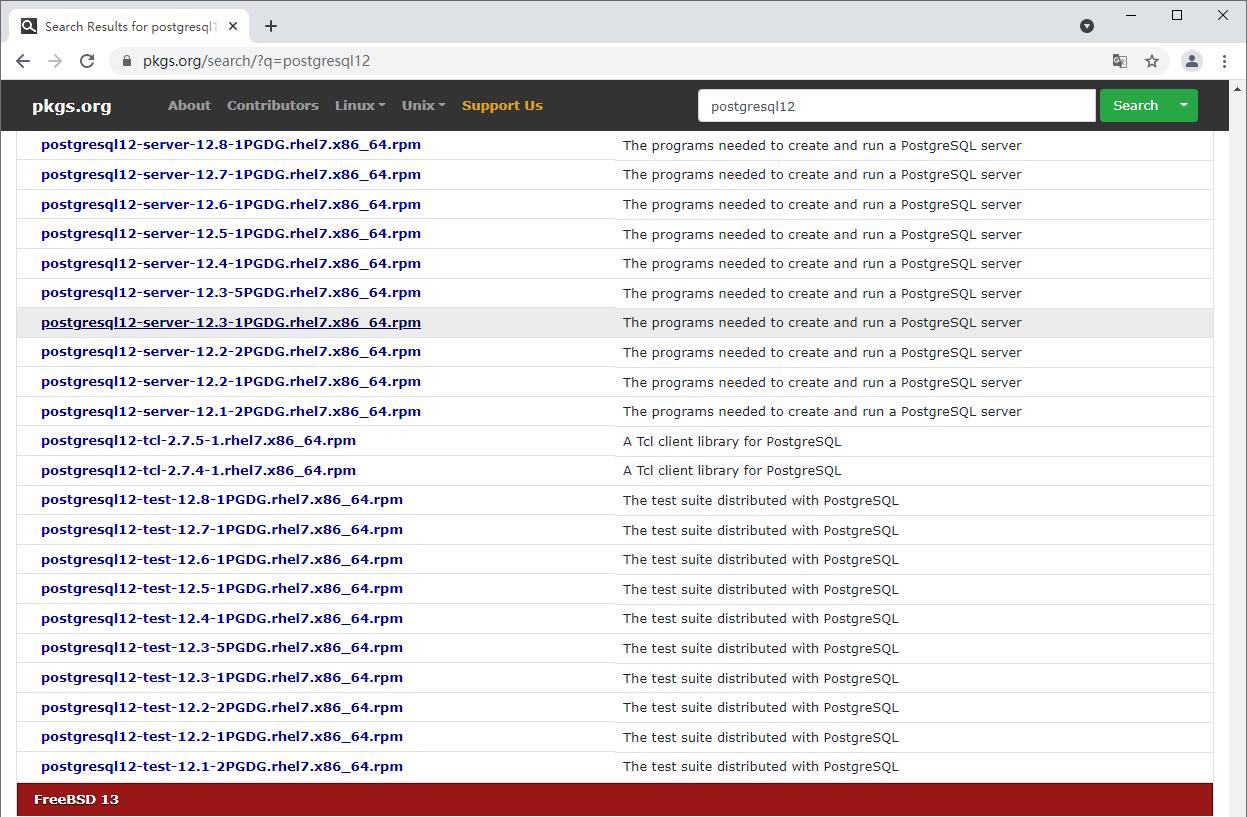Open postgresql12-test-12.7-1PGDG.rhel7 package
Screen dimensions: 1247x817
click(x=222, y=529)
